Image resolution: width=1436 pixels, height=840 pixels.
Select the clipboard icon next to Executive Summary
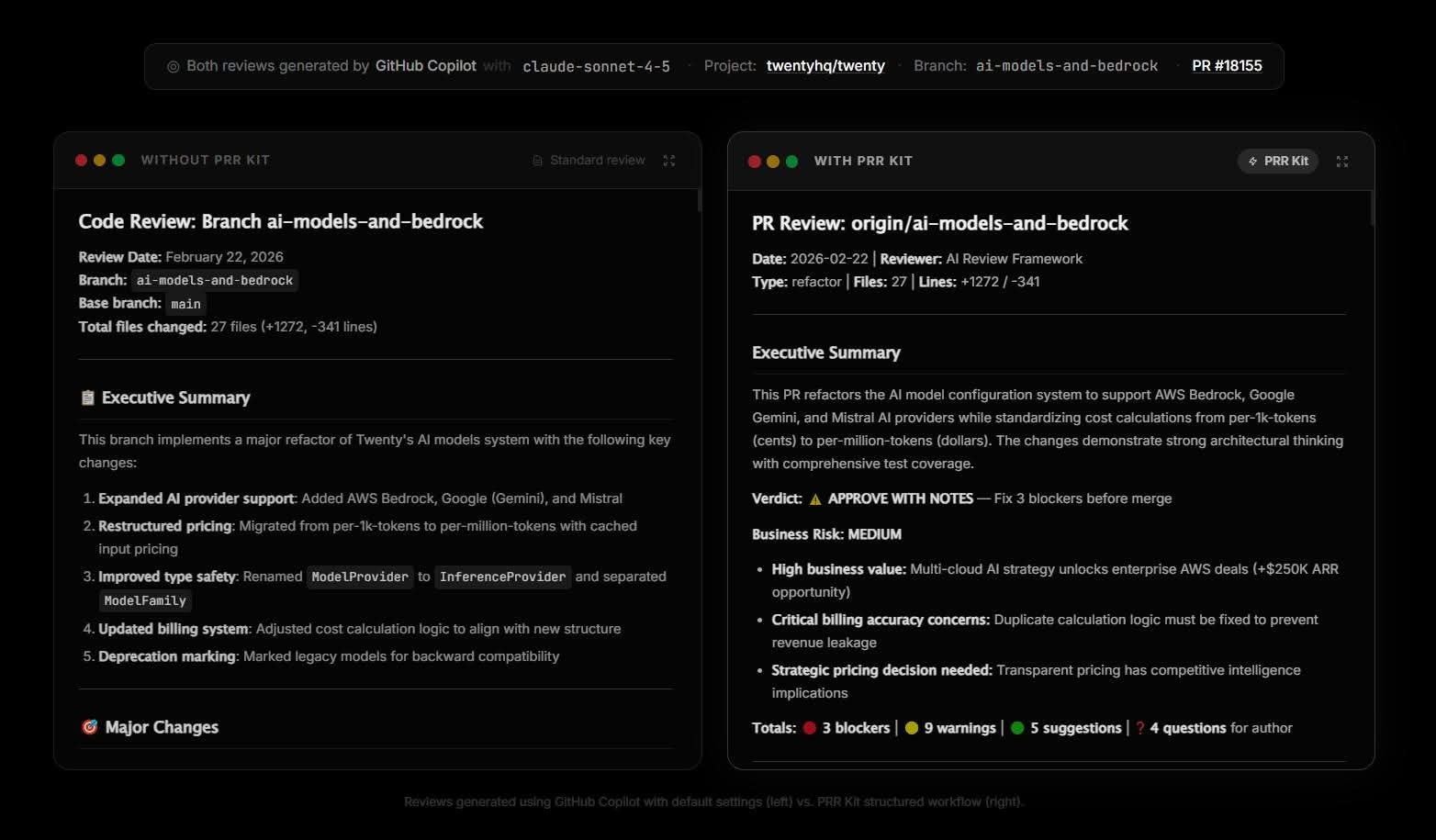(87, 397)
